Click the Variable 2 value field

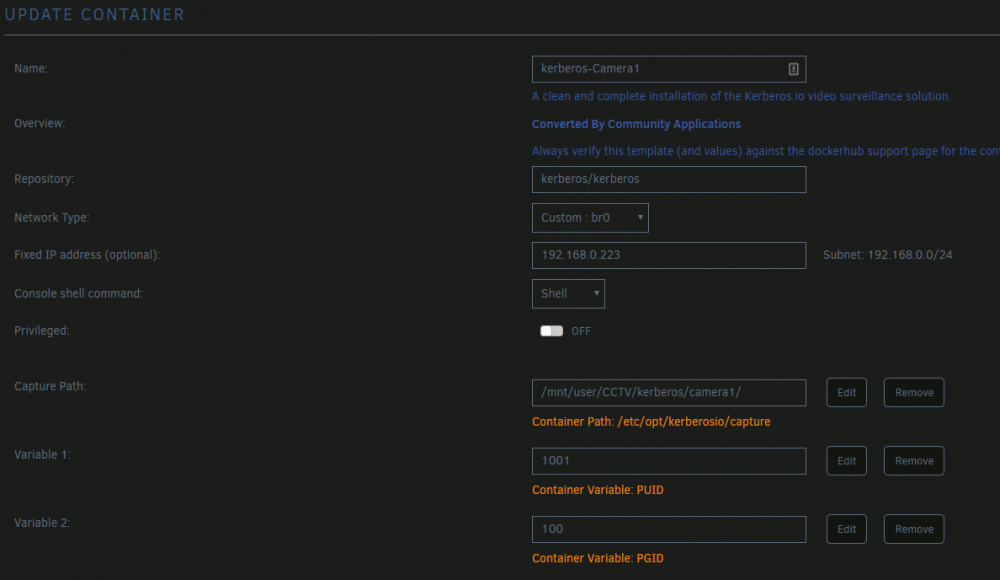(668, 529)
